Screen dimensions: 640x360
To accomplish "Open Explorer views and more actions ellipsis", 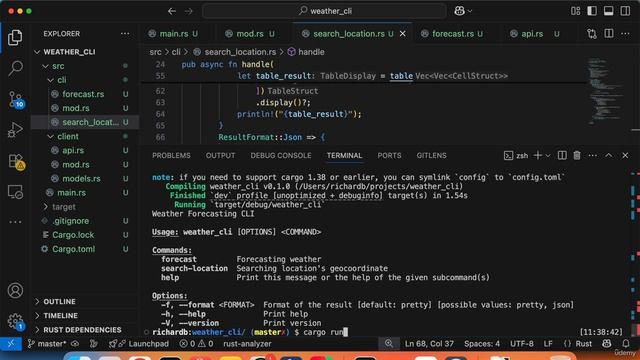I will point(125,34).
